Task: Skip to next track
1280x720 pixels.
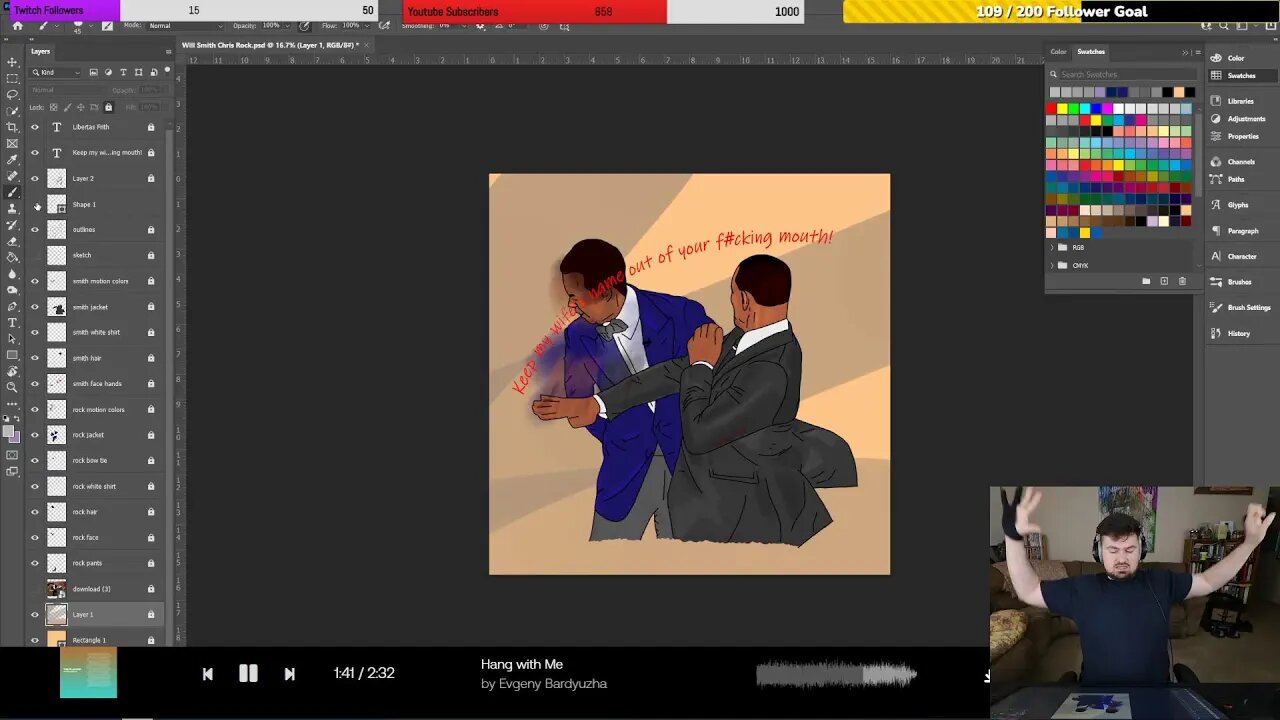Action: pyautogui.click(x=289, y=674)
